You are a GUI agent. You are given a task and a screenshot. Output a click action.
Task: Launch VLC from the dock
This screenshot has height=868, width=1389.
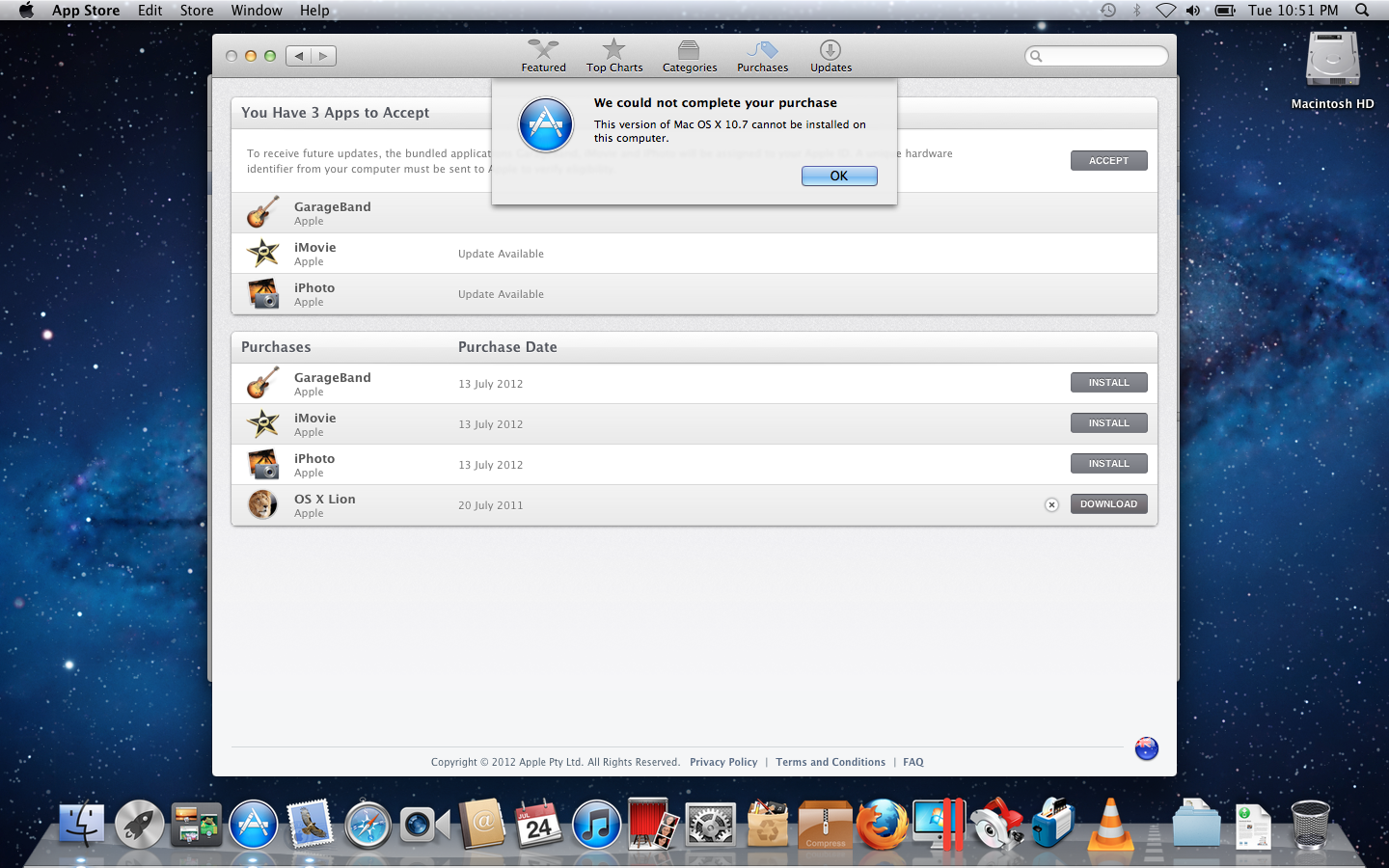click(x=1110, y=826)
